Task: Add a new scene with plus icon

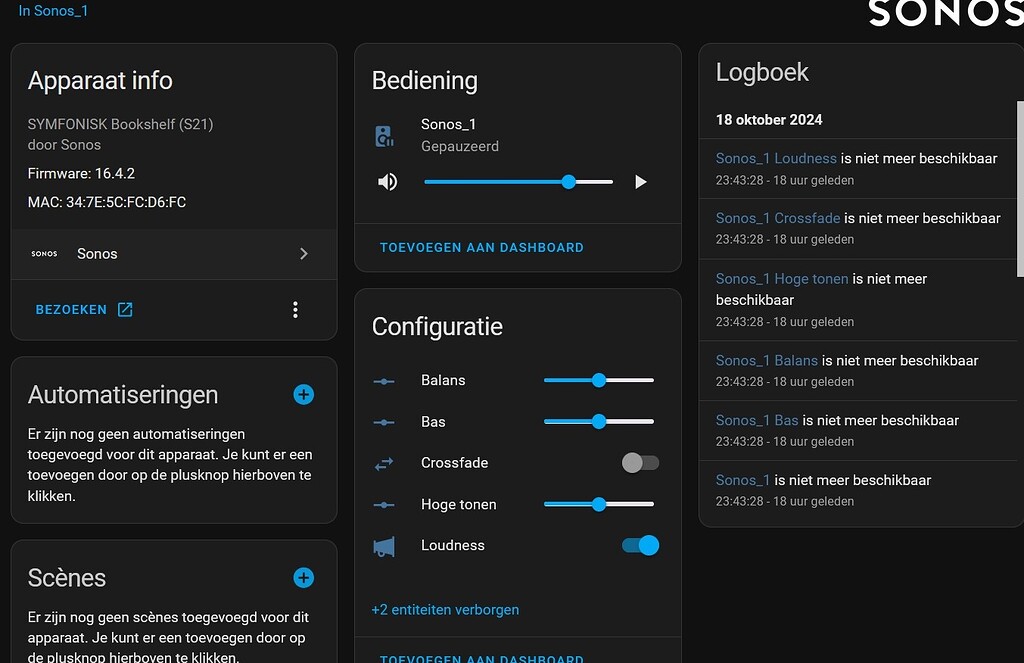Action: click(x=304, y=578)
